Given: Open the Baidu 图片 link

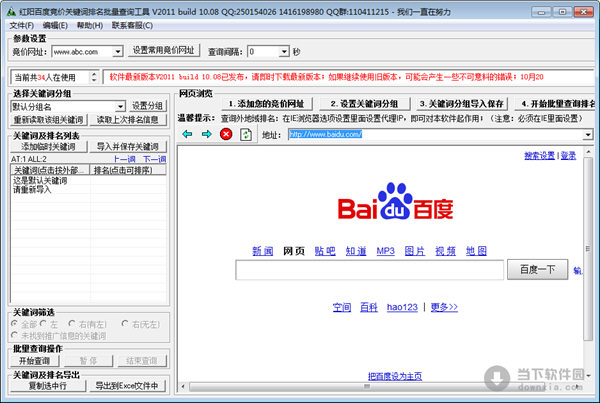Looking at the screenshot, I should click(x=415, y=251).
